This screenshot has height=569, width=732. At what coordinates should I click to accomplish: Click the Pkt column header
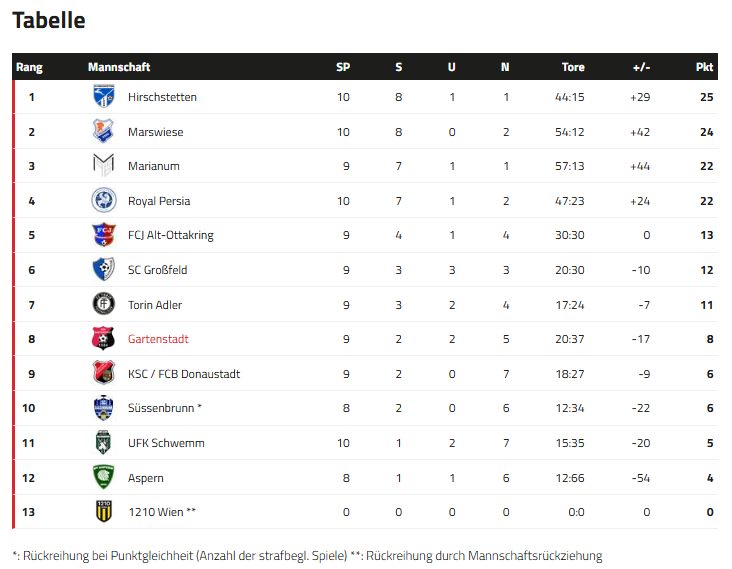click(x=704, y=67)
